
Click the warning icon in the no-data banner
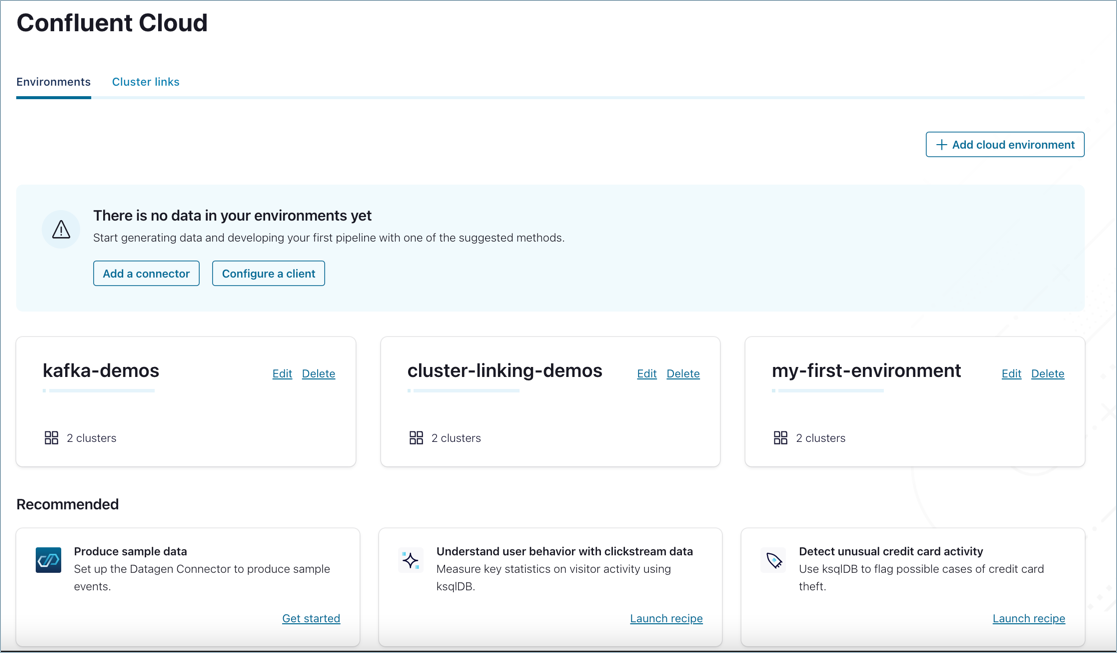[61, 229]
